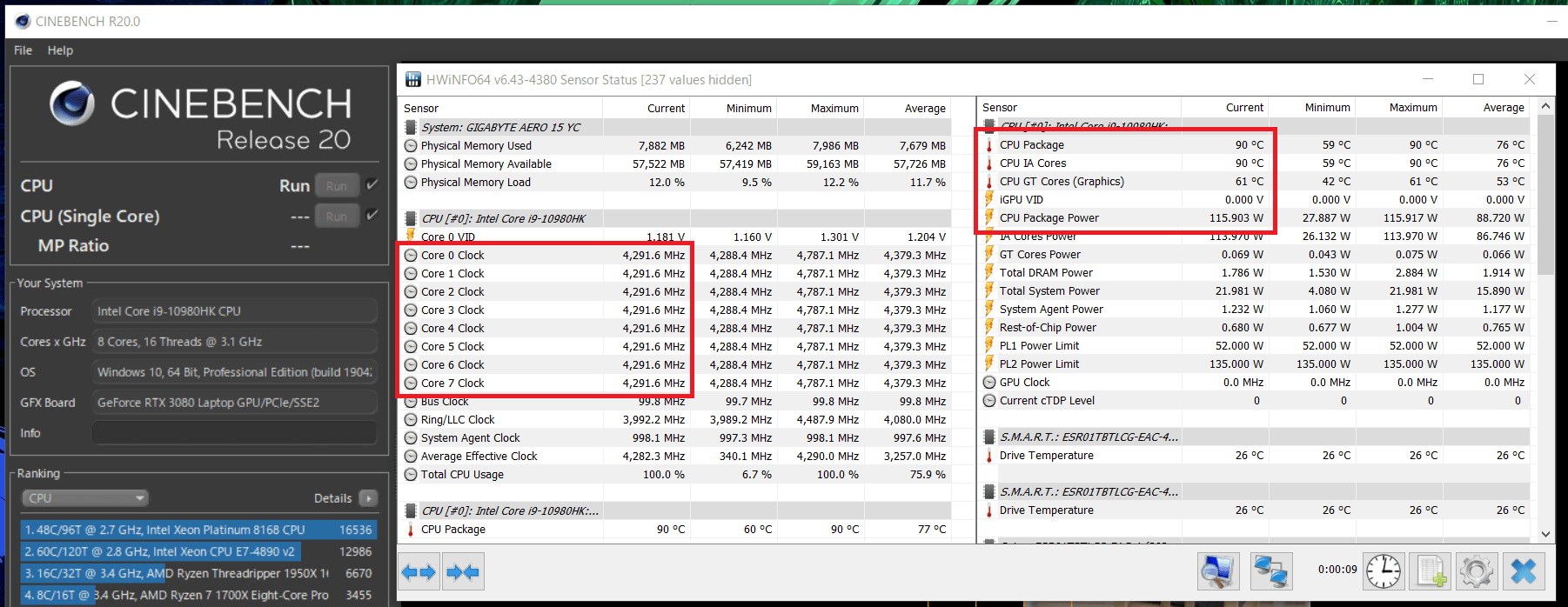This screenshot has height=607, width=1568.
Task: Run the CPU benchmark
Action: click(x=337, y=185)
